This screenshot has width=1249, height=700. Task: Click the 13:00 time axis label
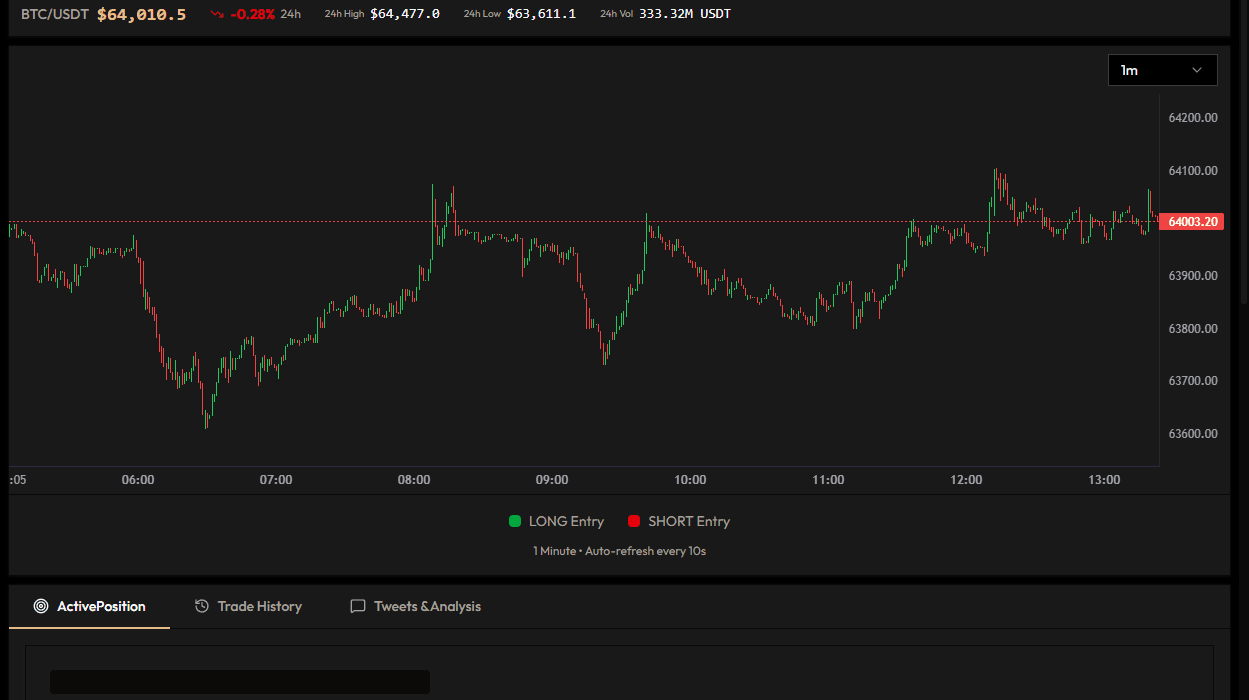click(x=1104, y=480)
